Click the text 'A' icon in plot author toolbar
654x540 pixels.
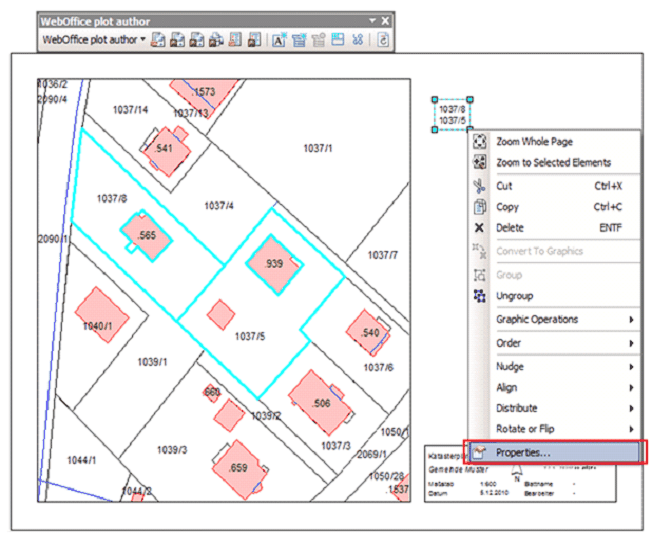(x=278, y=41)
